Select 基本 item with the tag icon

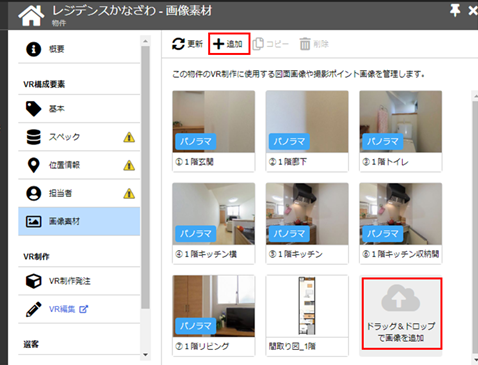pyautogui.click(x=79, y=109)
